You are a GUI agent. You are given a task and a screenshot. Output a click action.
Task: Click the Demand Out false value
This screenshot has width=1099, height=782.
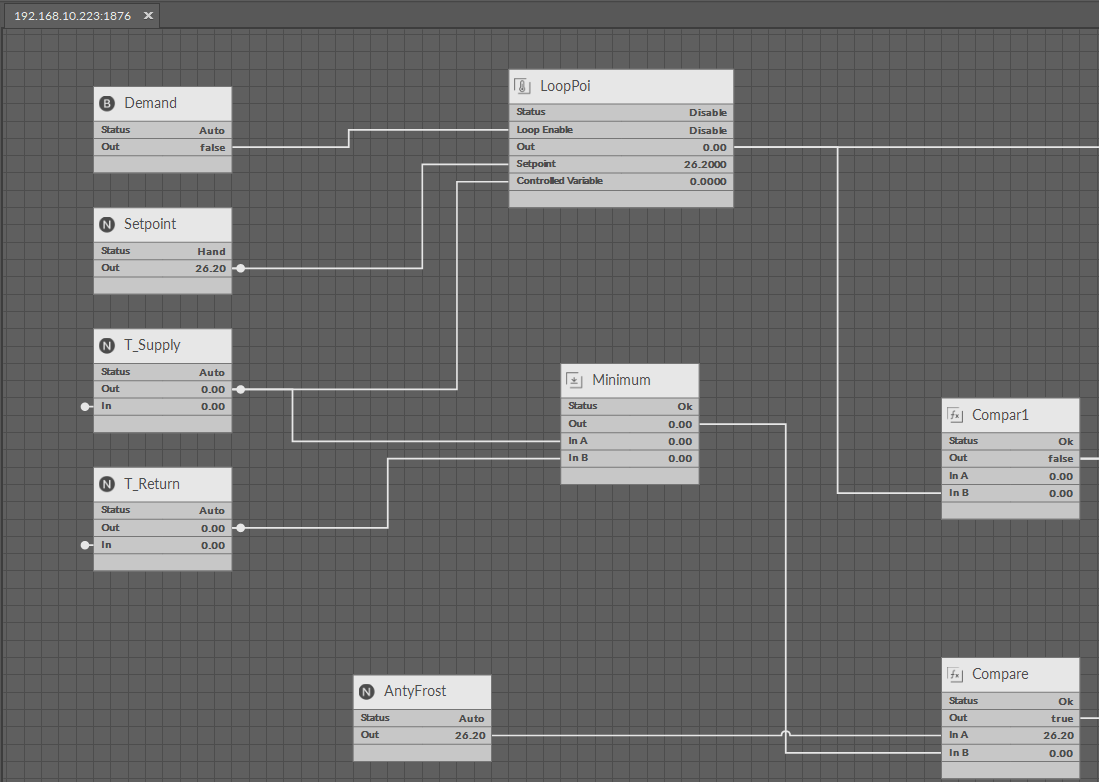[x=212, y=147]
